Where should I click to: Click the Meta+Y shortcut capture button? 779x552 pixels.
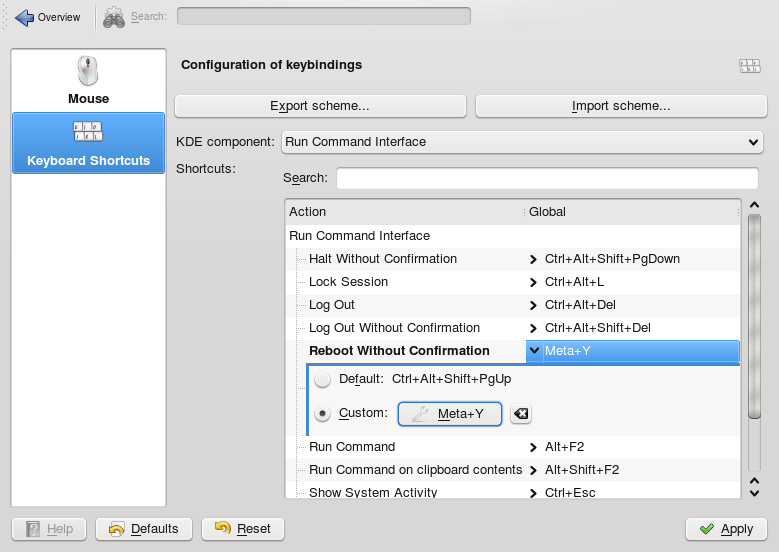449,414
